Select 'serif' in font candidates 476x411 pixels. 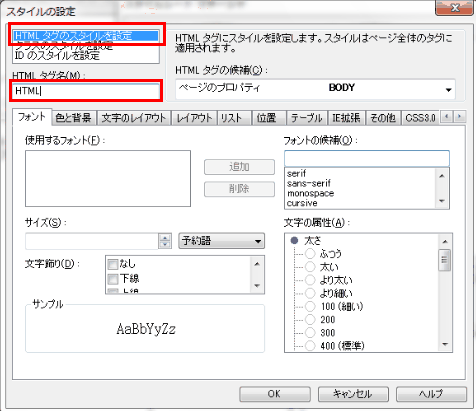click(x=361, y=173)
